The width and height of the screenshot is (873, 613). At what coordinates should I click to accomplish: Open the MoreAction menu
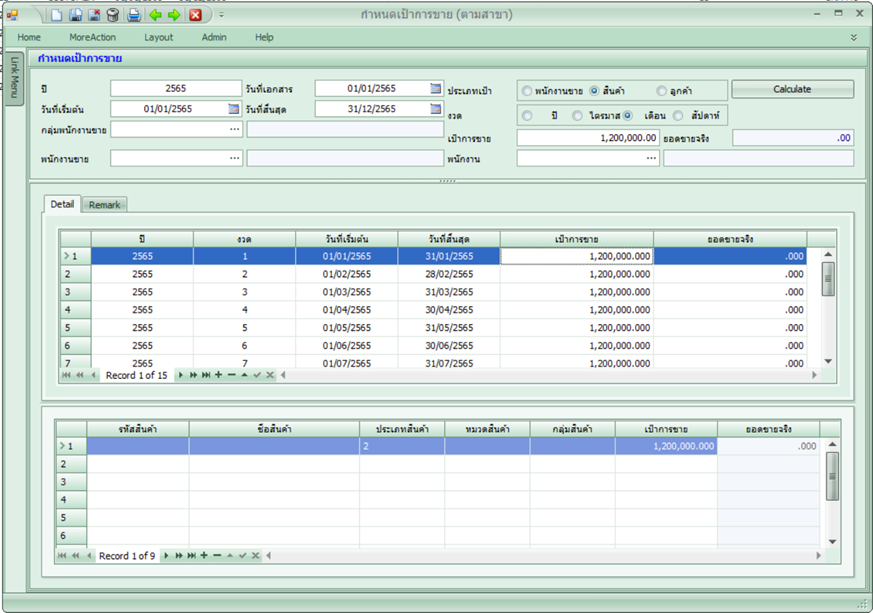point(92,37)
